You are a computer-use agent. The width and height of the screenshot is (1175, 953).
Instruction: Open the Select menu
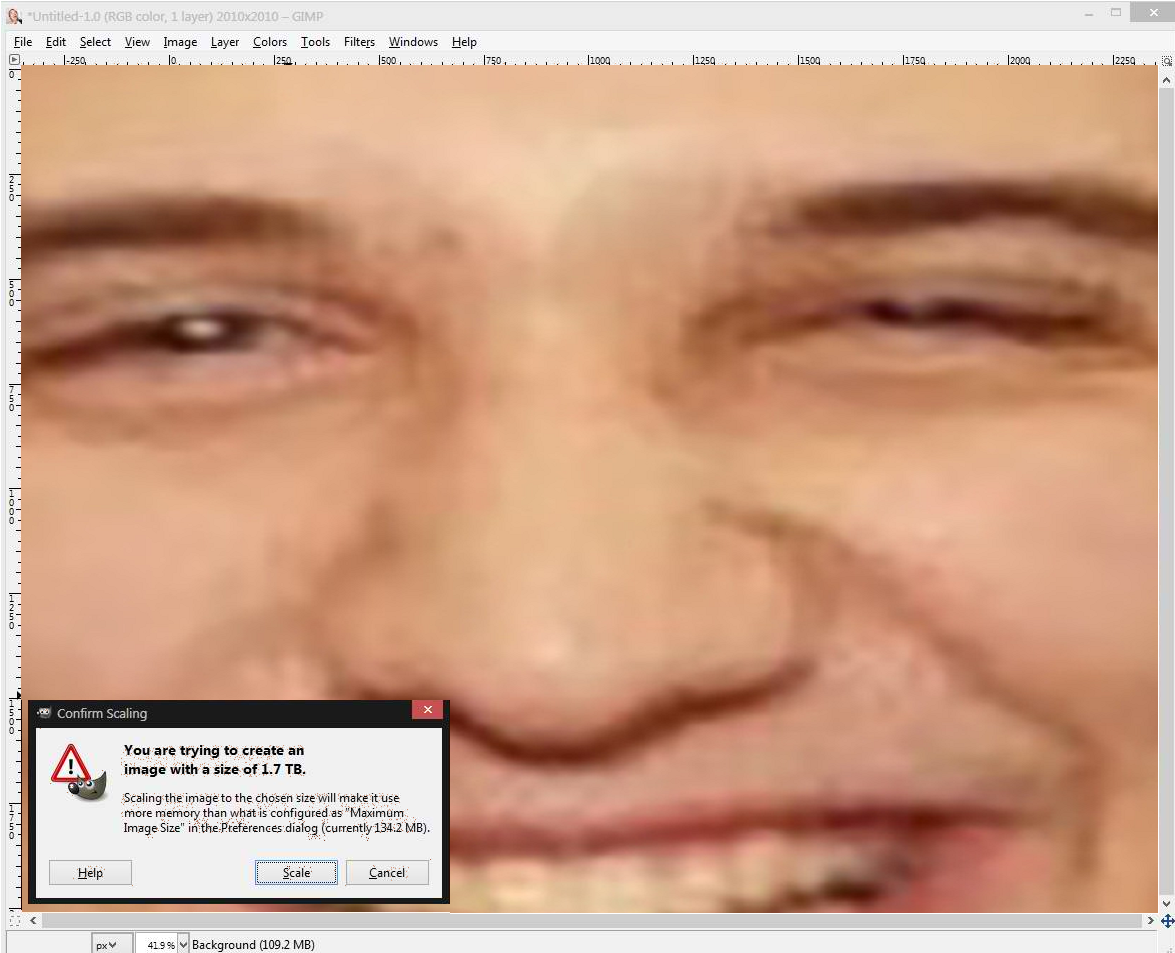(x=95, y=42)
